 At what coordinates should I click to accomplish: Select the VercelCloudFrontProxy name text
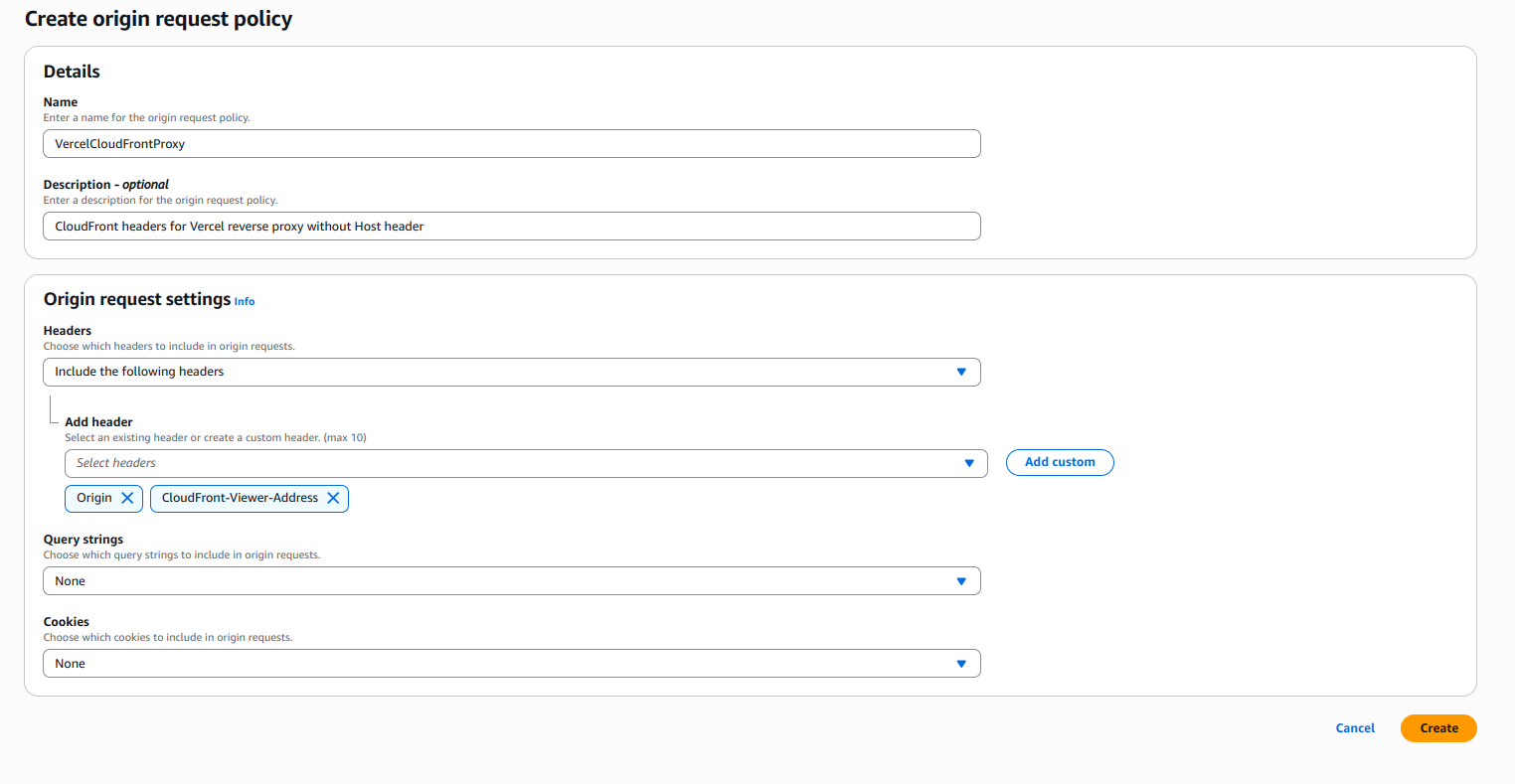tap(119, 143)
